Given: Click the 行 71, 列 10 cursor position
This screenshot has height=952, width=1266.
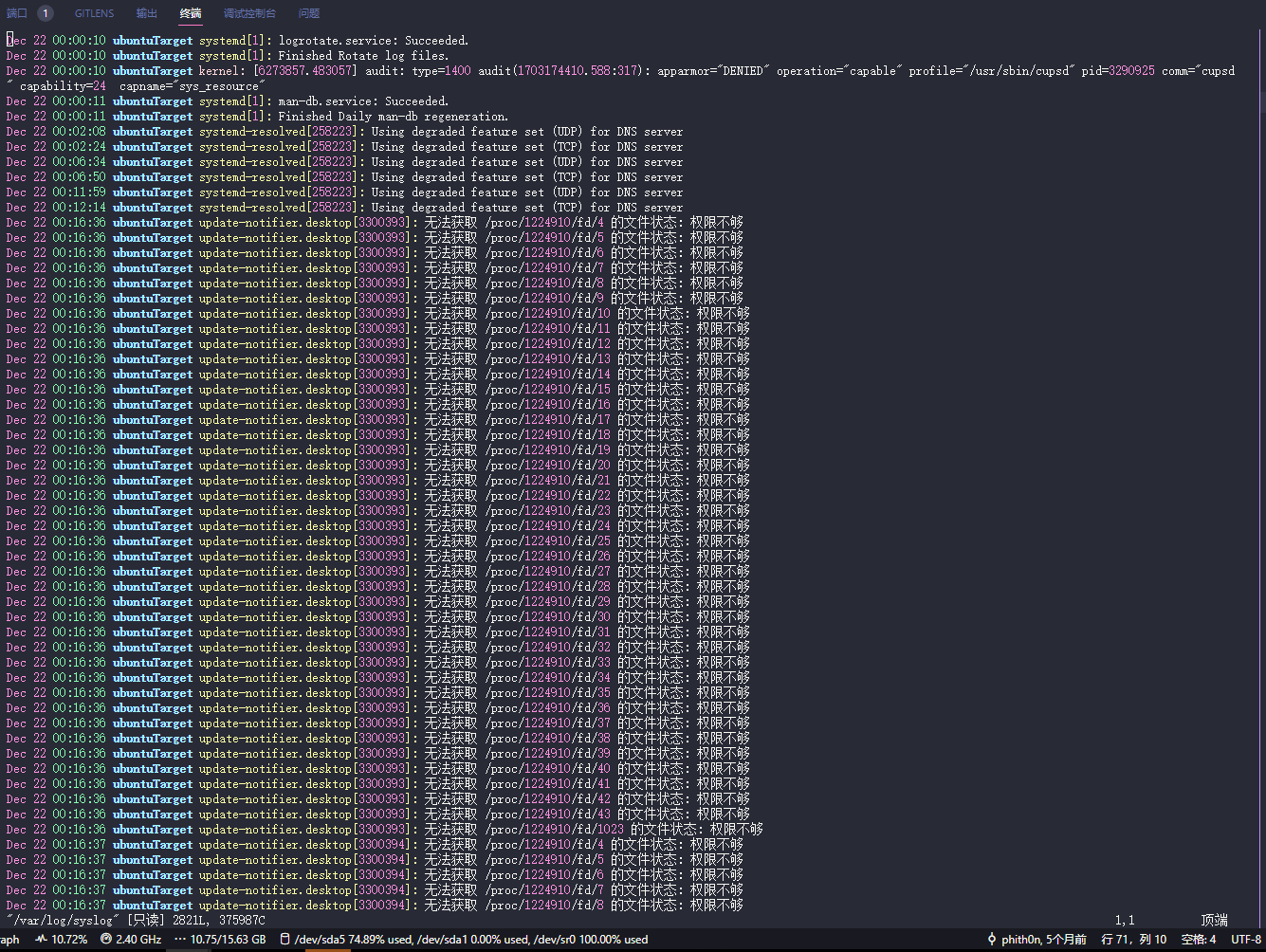Looking at the screenshot, I should click(x=1134, y=940).
